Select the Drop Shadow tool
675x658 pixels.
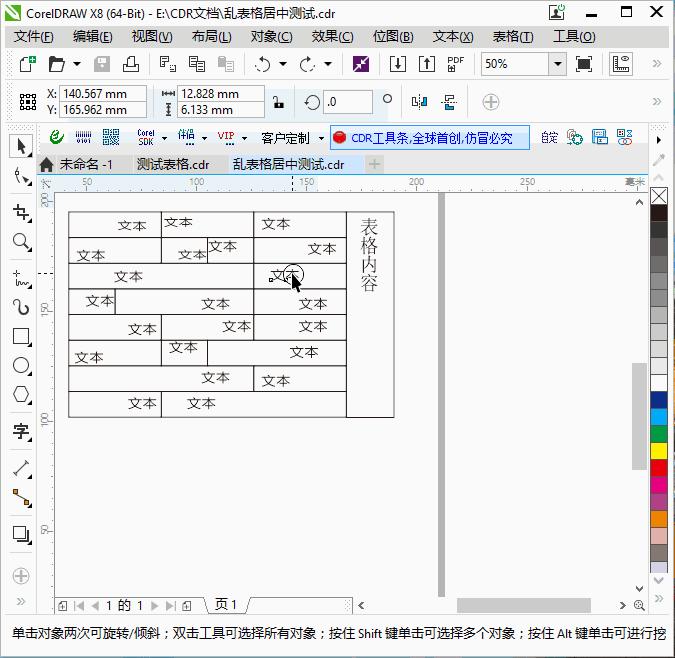click(21, 534)
